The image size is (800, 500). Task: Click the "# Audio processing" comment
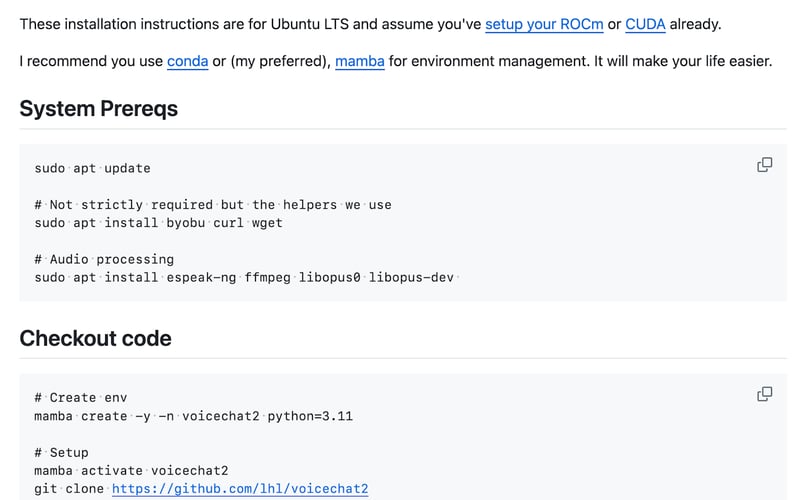pos(104,259)
